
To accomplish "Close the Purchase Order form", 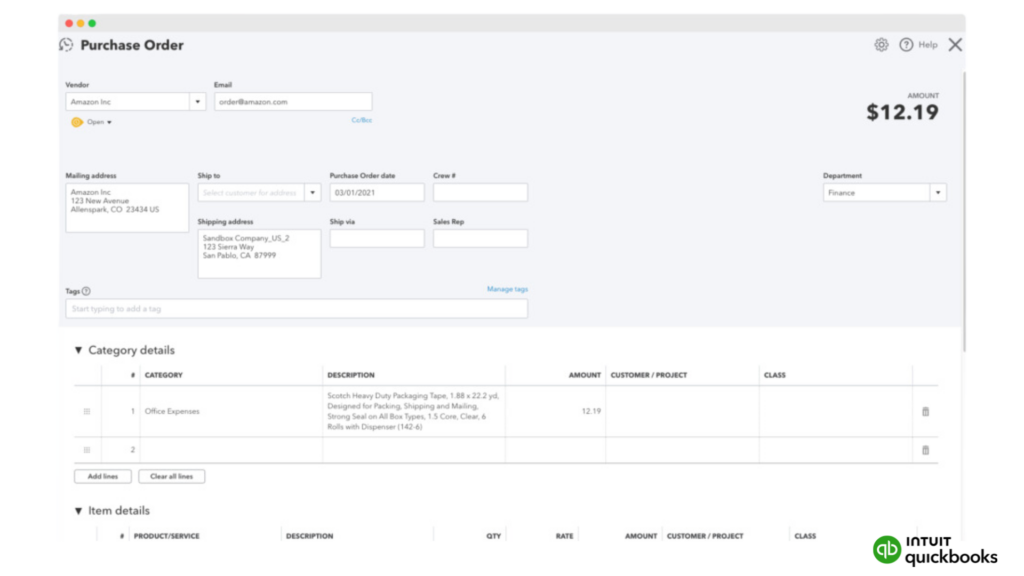I will tap(955, 45).
